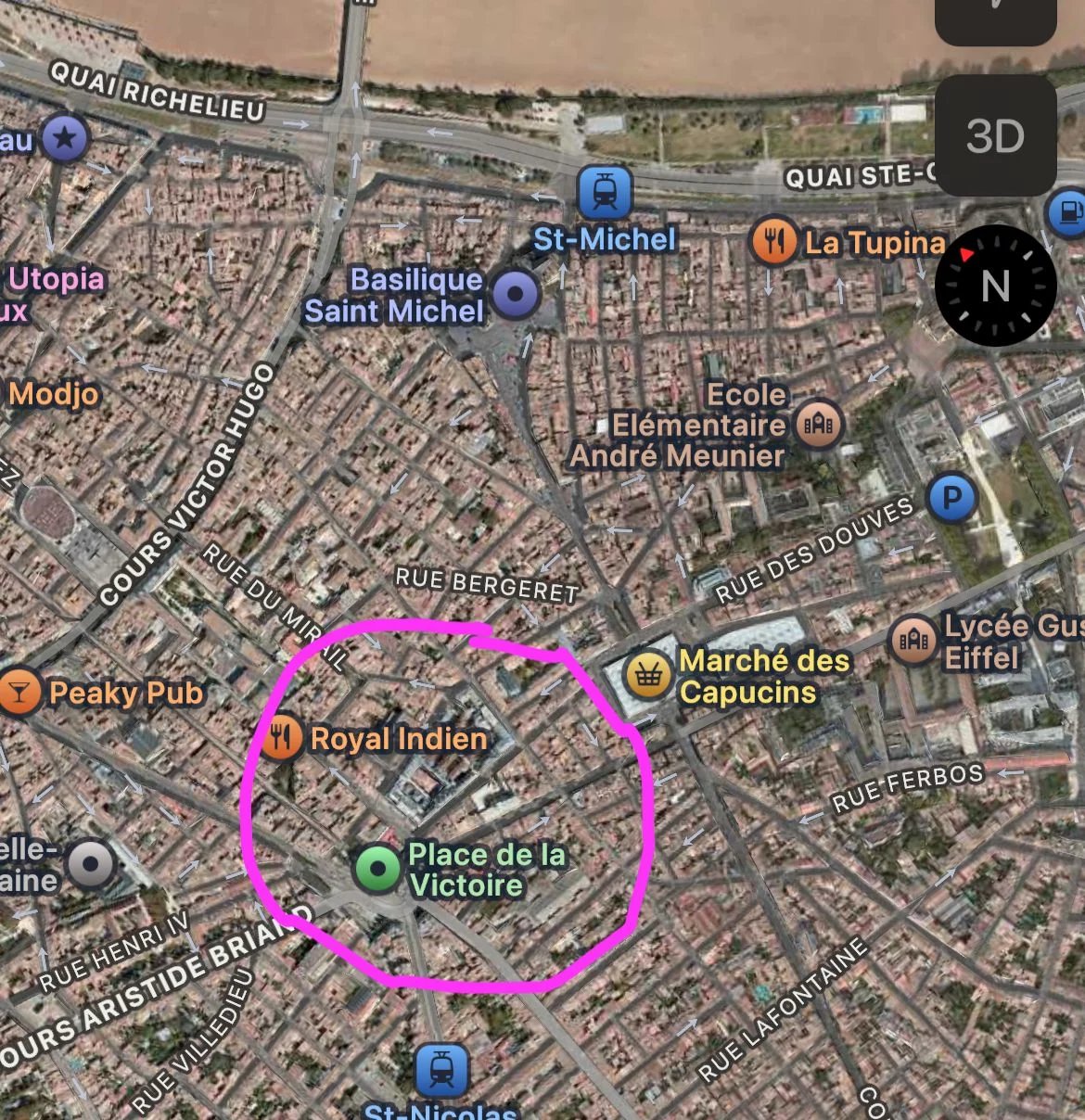Open the gas station icon at right edge
Viewport: 1085px width, 1120px height.
(1066, 212)
